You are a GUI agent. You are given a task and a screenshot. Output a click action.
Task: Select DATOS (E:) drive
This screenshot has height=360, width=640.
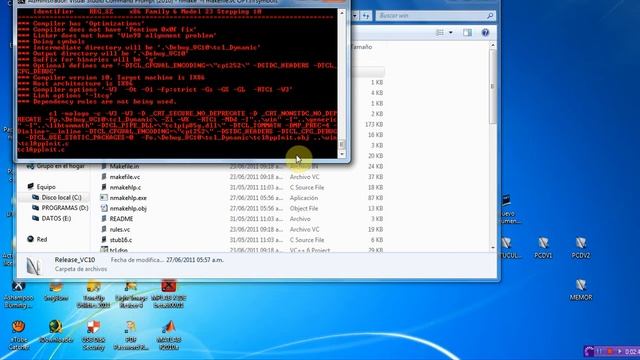51,218
